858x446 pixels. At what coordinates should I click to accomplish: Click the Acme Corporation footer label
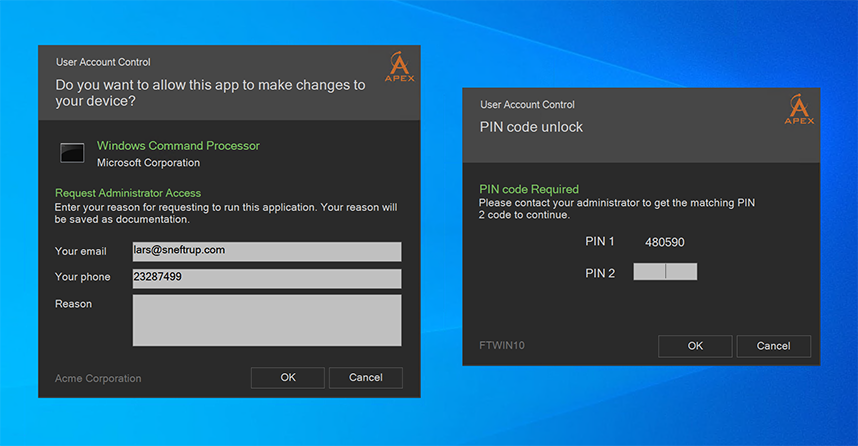click(x=98, y=378)
